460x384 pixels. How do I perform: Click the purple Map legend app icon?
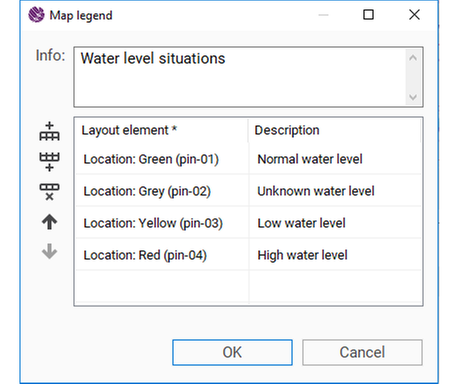(36, 15)
